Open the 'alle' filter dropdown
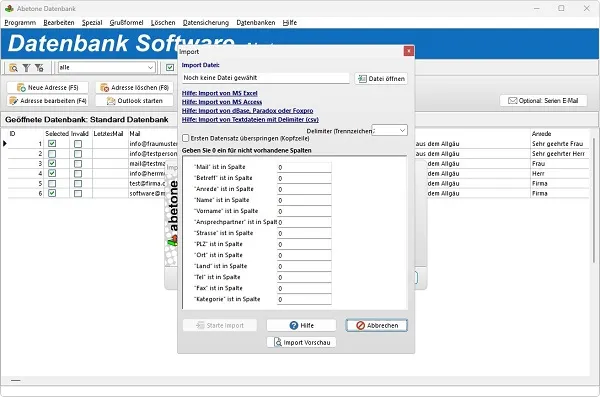Screen dimensions: 600x397 [106, 67]
